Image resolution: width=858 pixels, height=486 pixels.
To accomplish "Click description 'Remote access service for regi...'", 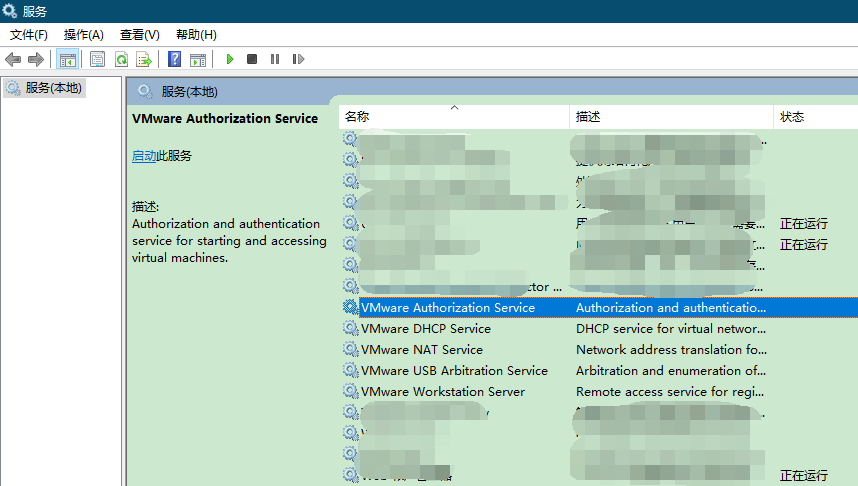I will click(670, 391).
